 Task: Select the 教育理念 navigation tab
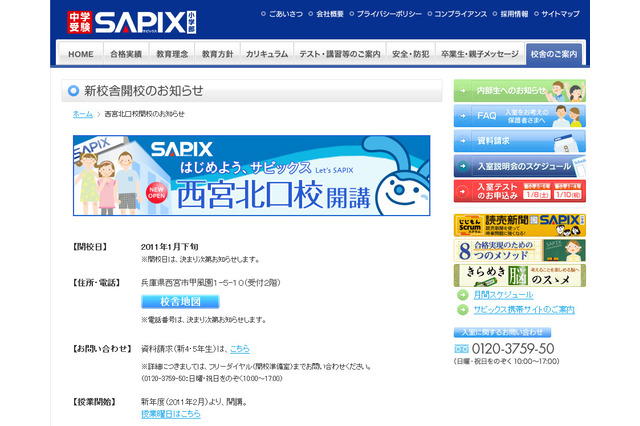172,54
